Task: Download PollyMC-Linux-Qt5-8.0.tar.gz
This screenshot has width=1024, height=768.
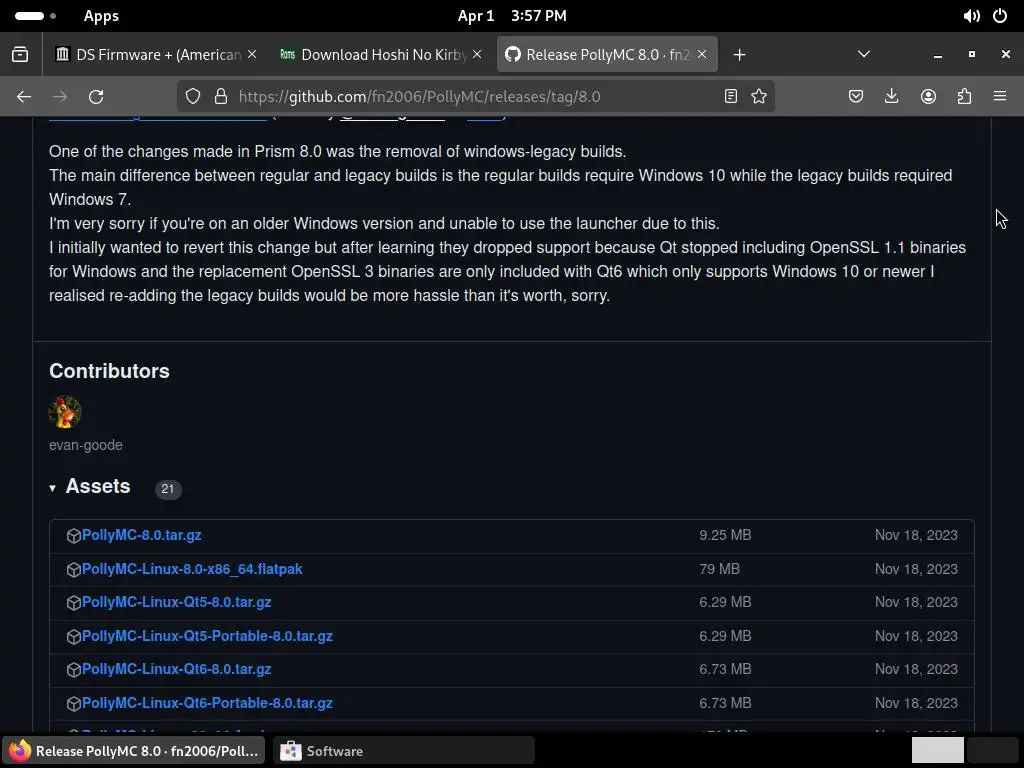Action: coord(176,602)
